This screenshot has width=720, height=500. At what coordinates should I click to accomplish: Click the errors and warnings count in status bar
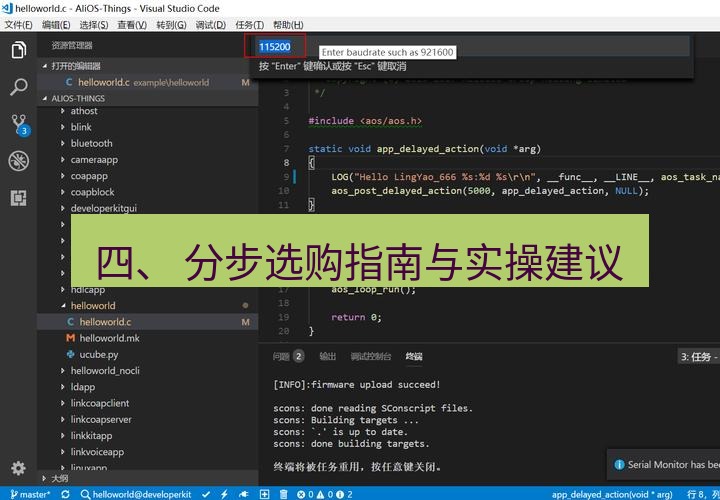tap(325, 494)
